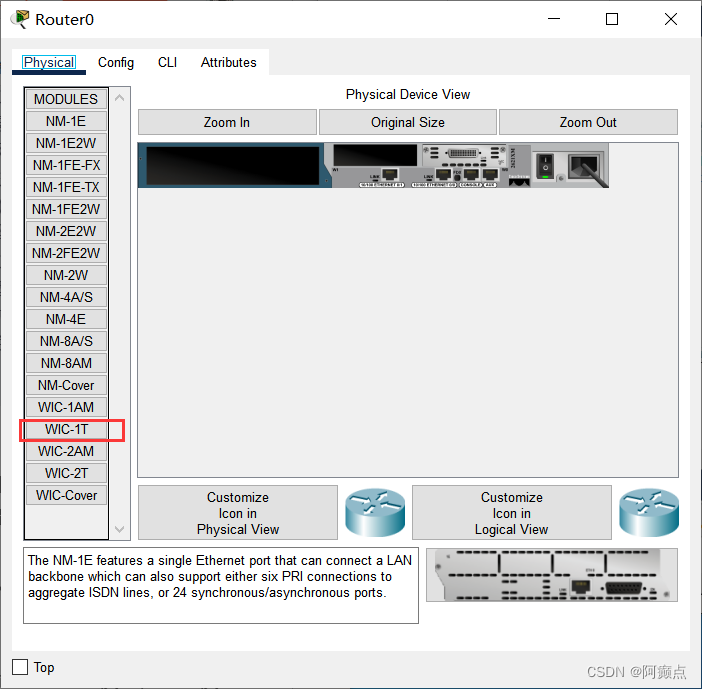Select the WIC-1AM module
This screenshot has height=689, width=702.
click(x=66, y=407)
